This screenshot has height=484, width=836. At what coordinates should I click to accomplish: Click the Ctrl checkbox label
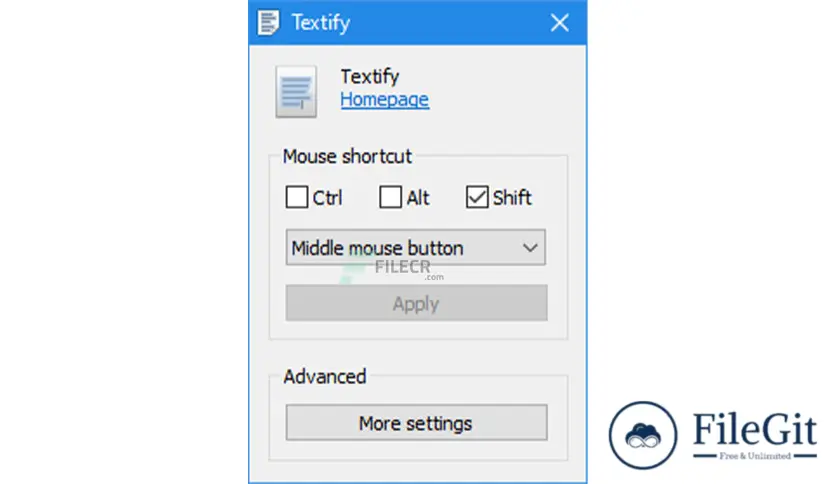point(327,198)
